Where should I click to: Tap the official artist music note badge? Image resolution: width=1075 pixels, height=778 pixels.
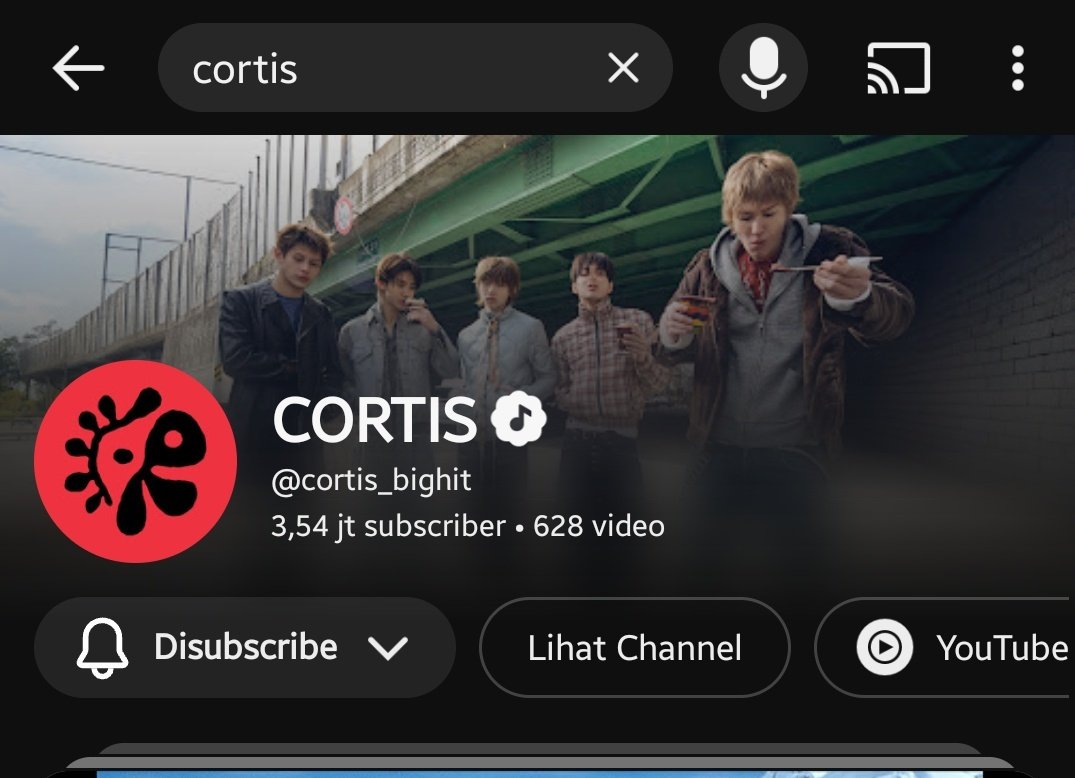coord(519,418)
